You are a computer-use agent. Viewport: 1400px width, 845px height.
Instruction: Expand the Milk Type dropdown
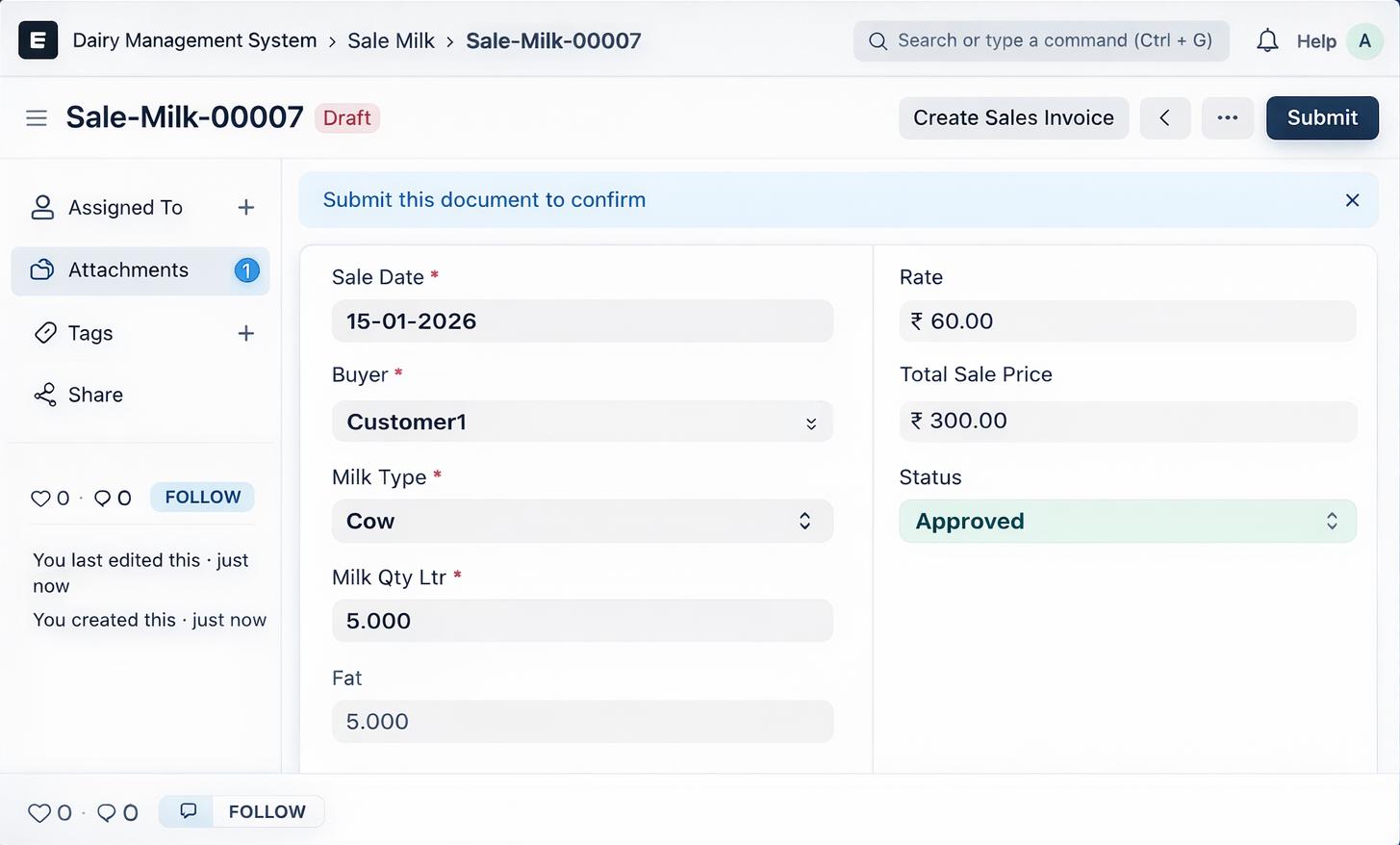tap(582, 521)
